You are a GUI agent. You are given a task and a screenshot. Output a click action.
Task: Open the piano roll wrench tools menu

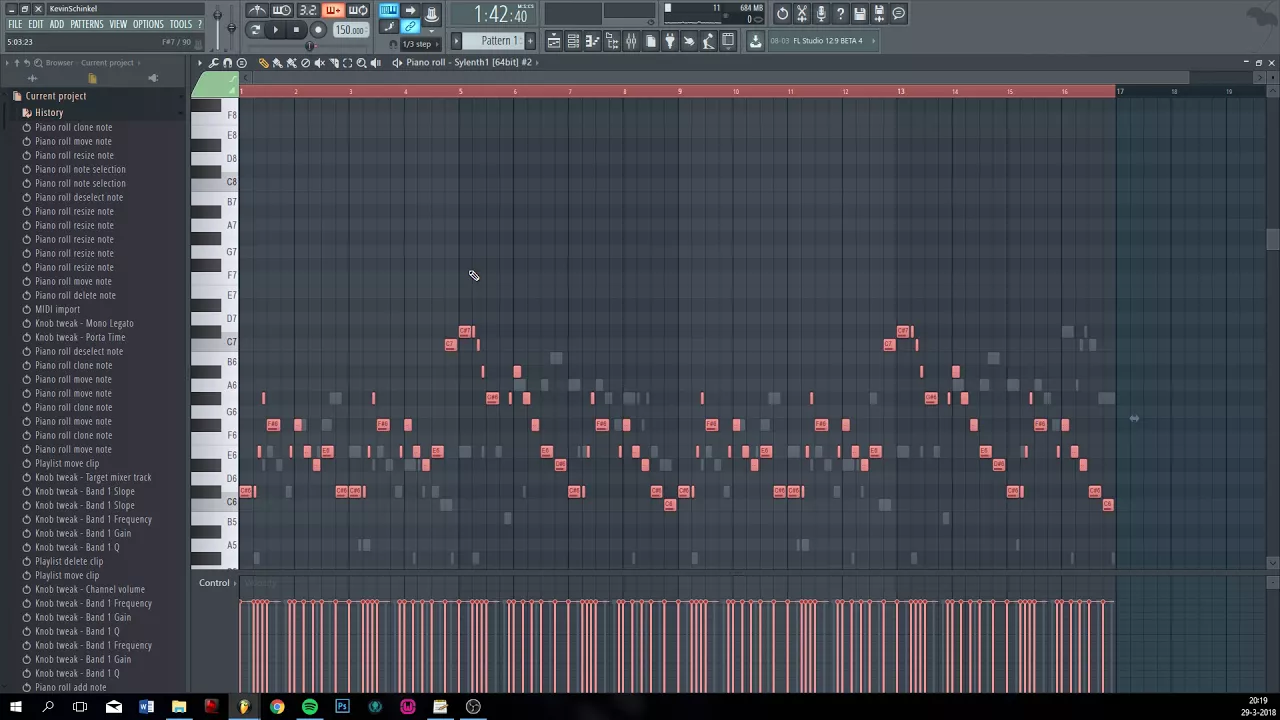click(214, 62)
